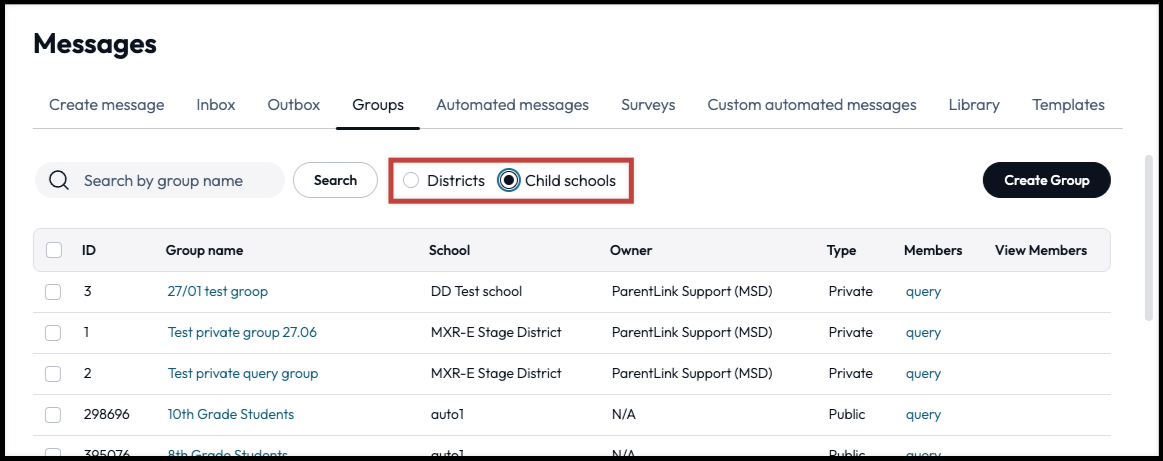1163x461 pixels.
Task: Open the 10th Grade Students group
Action: pyautogui.click(x=231, y=414)
